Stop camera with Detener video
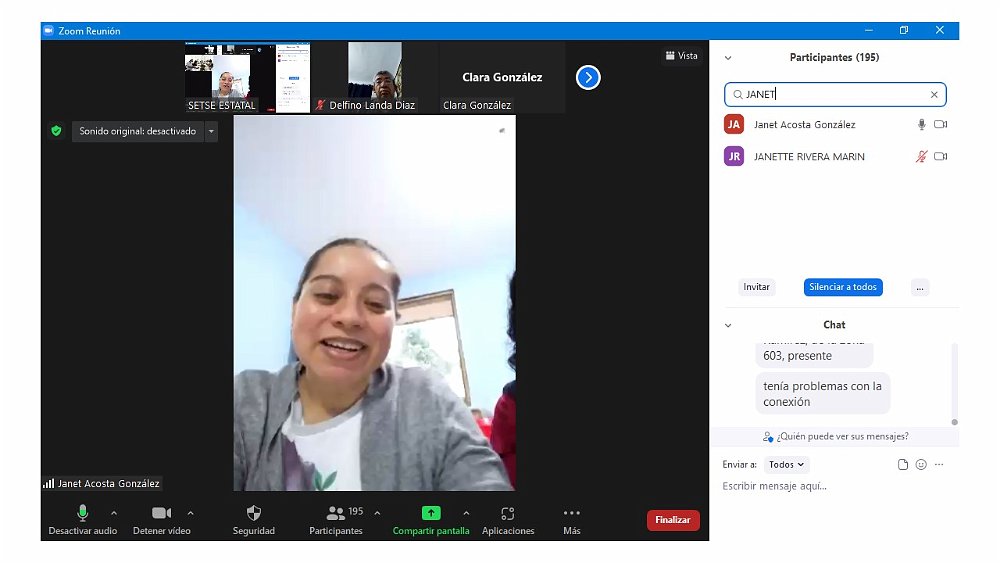 click(161, 513)
